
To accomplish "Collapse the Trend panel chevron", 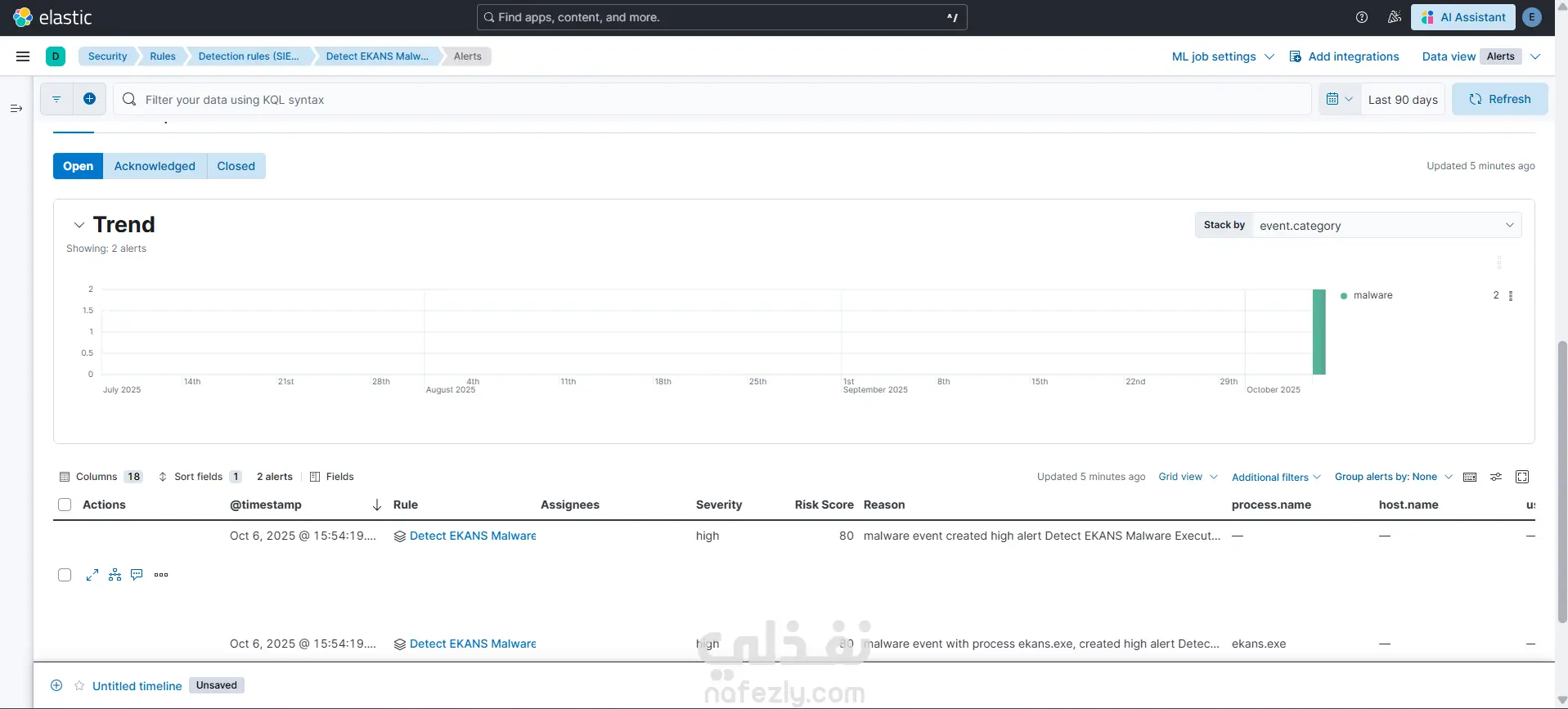I will [x=79, y=225].
